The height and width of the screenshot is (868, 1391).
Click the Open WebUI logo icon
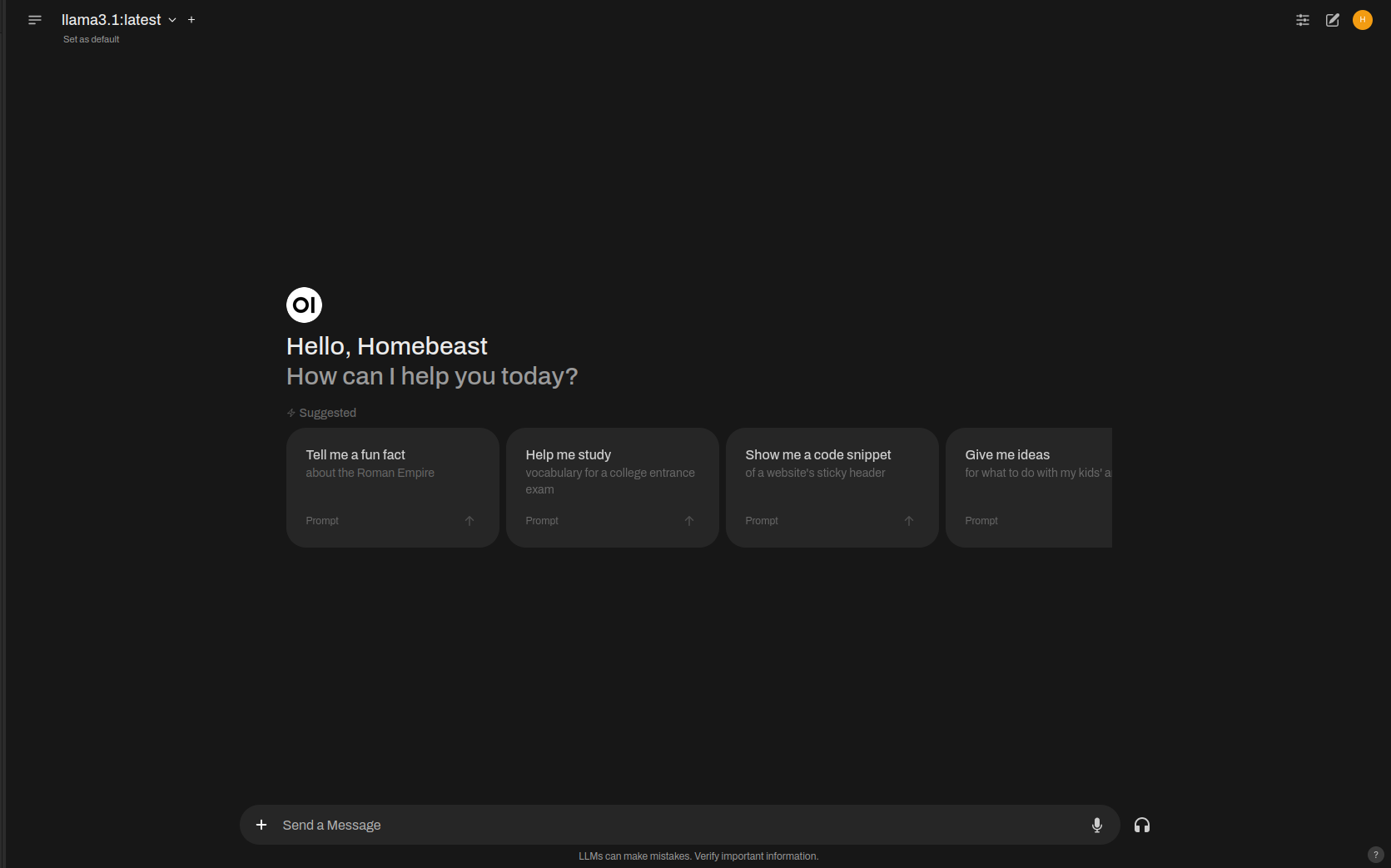coord(304,305)
